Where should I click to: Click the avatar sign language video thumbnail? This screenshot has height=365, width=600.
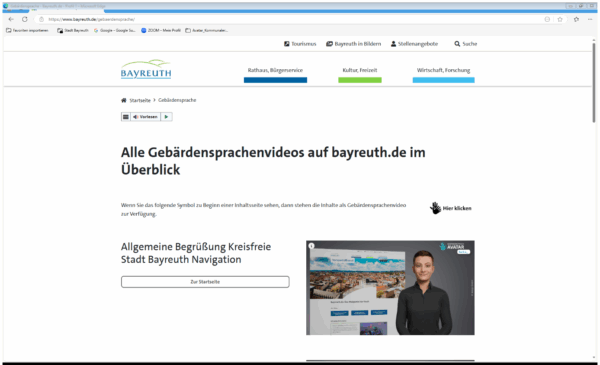pyautogui.click(x=390, y=288)
